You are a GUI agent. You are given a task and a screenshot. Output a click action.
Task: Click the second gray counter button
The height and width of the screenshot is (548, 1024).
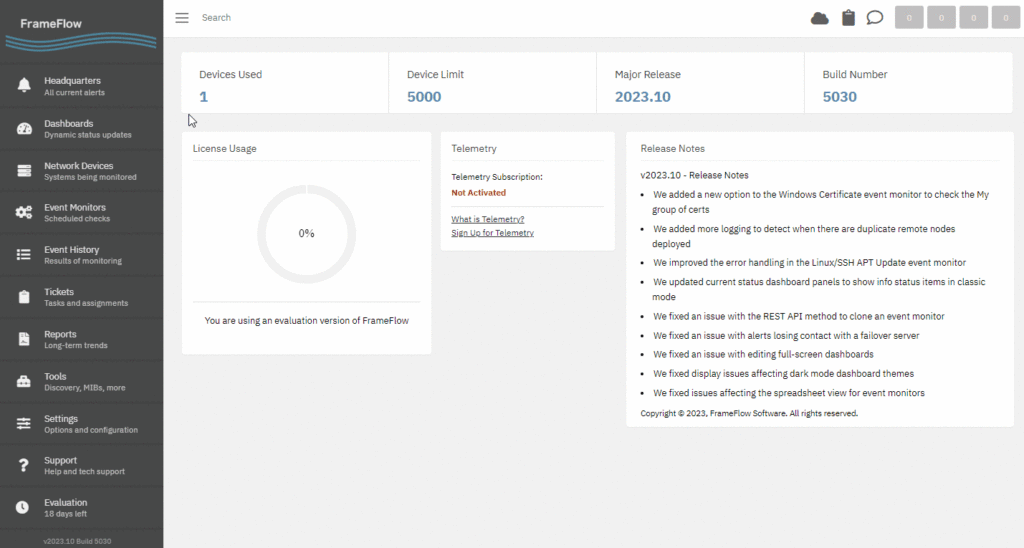point(941,18)
